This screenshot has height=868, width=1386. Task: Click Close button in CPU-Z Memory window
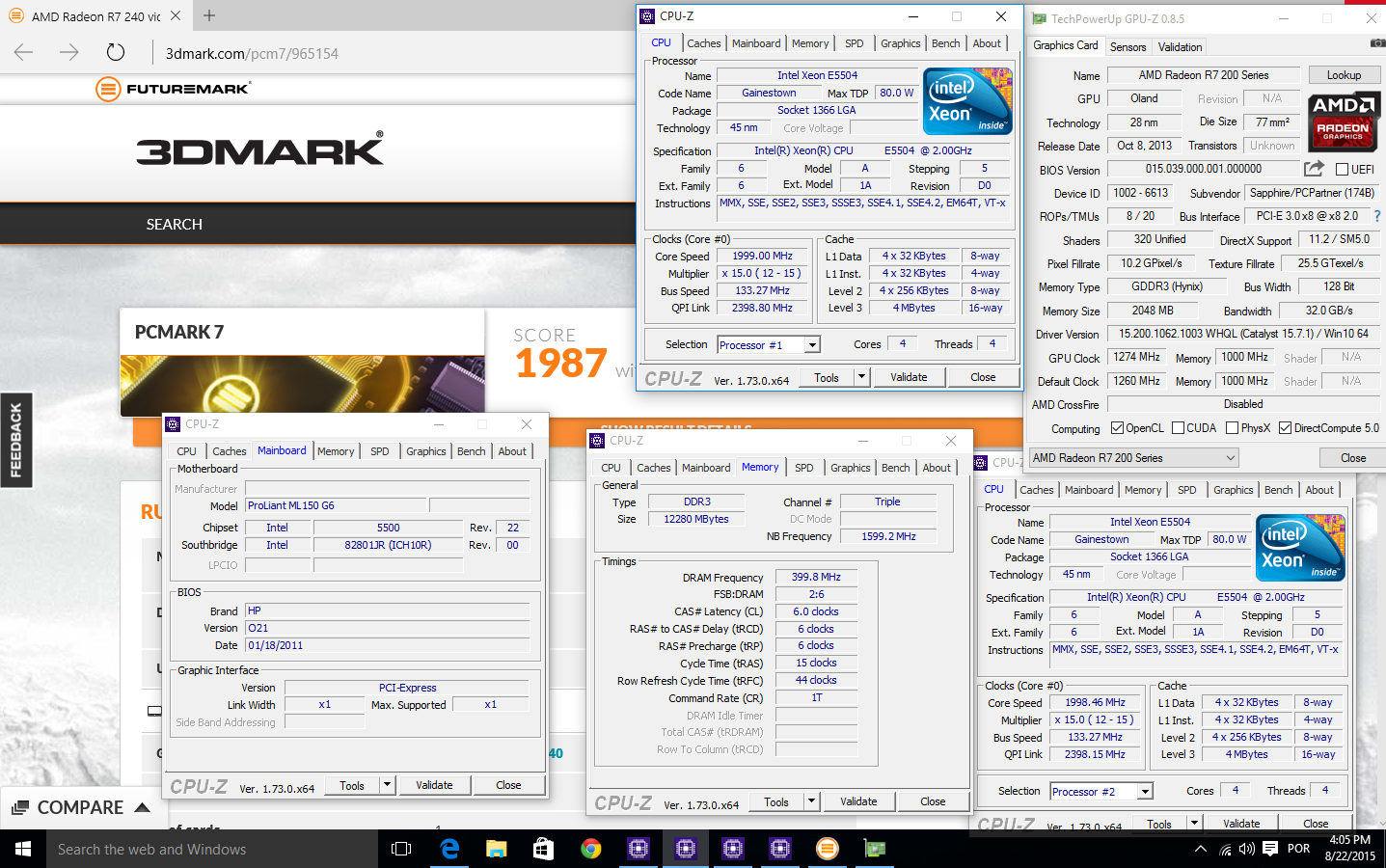[933, 801]
